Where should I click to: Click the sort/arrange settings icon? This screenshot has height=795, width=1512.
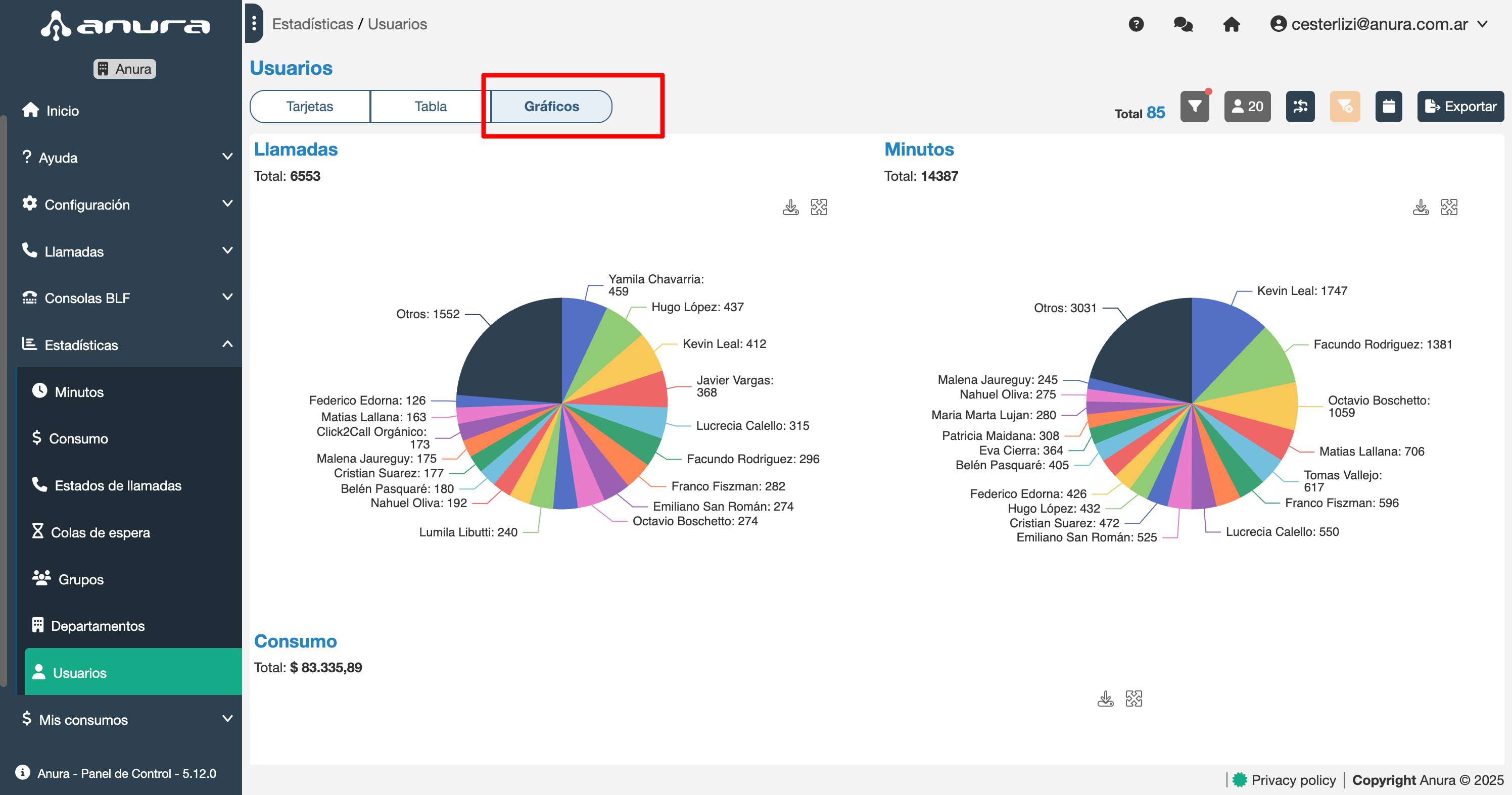[1300, 106]
